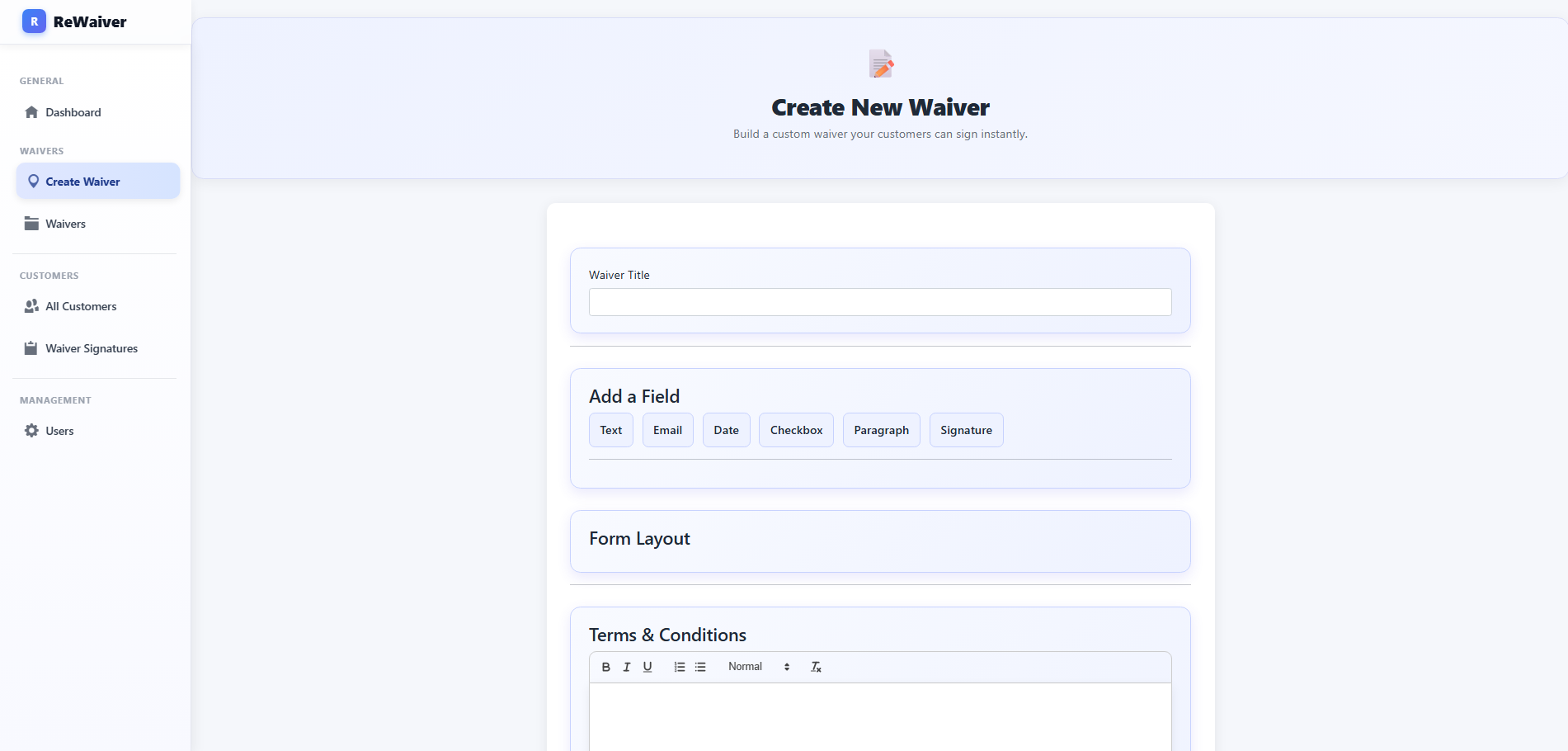Apply underline formatting in the editor

[647, 666]
